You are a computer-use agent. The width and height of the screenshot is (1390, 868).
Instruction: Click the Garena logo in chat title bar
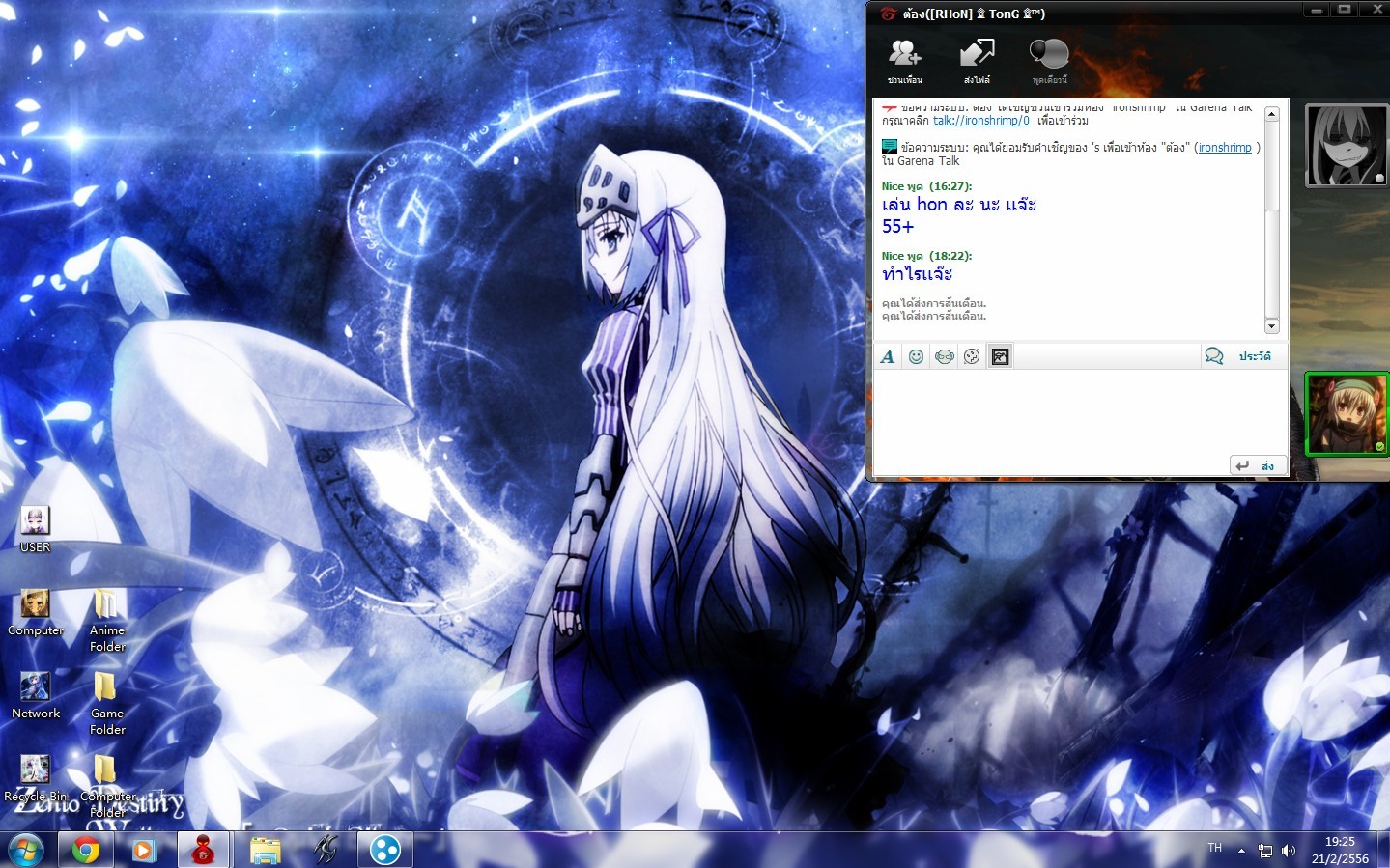click(x=888, y=14)
